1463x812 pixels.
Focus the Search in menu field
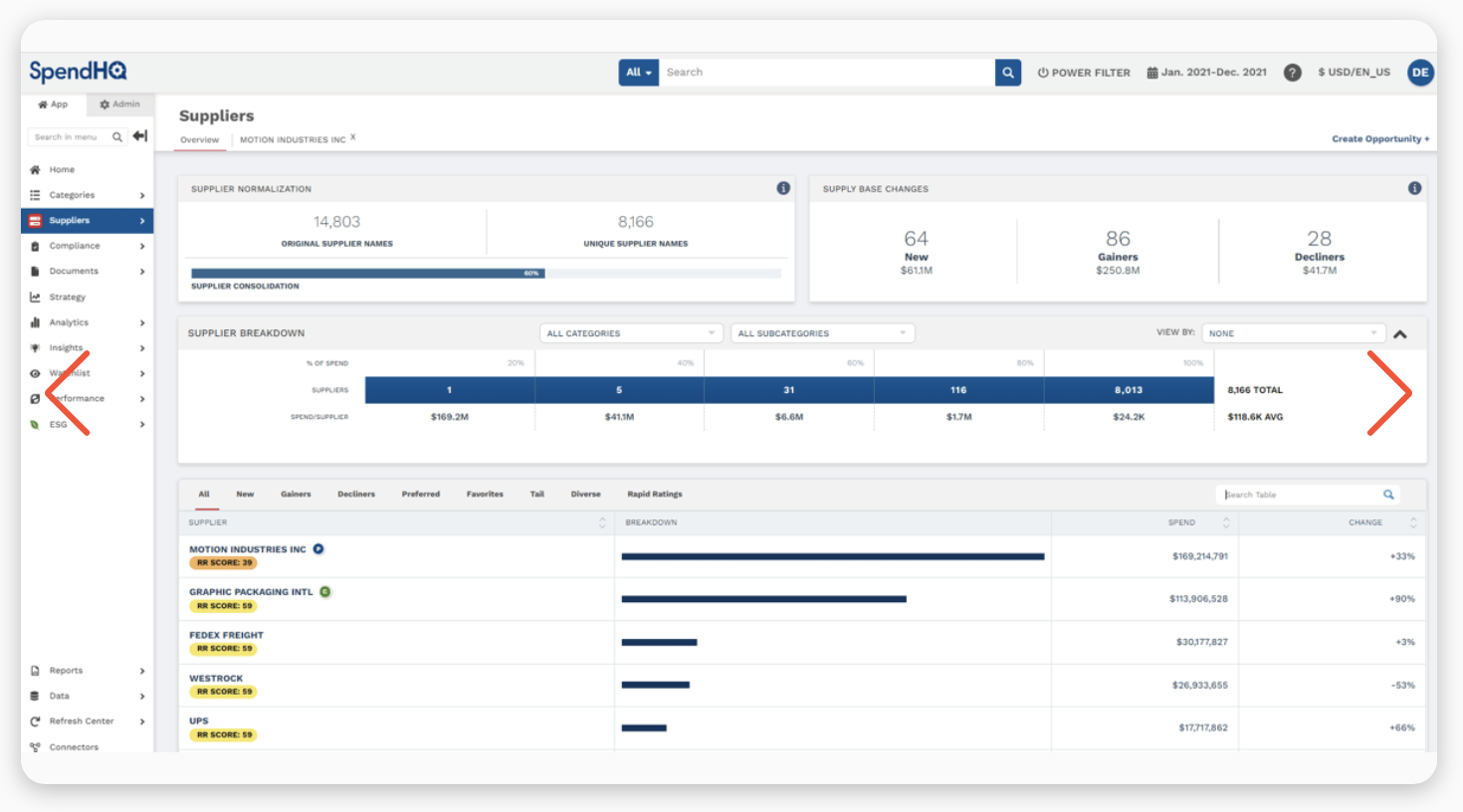68,137
